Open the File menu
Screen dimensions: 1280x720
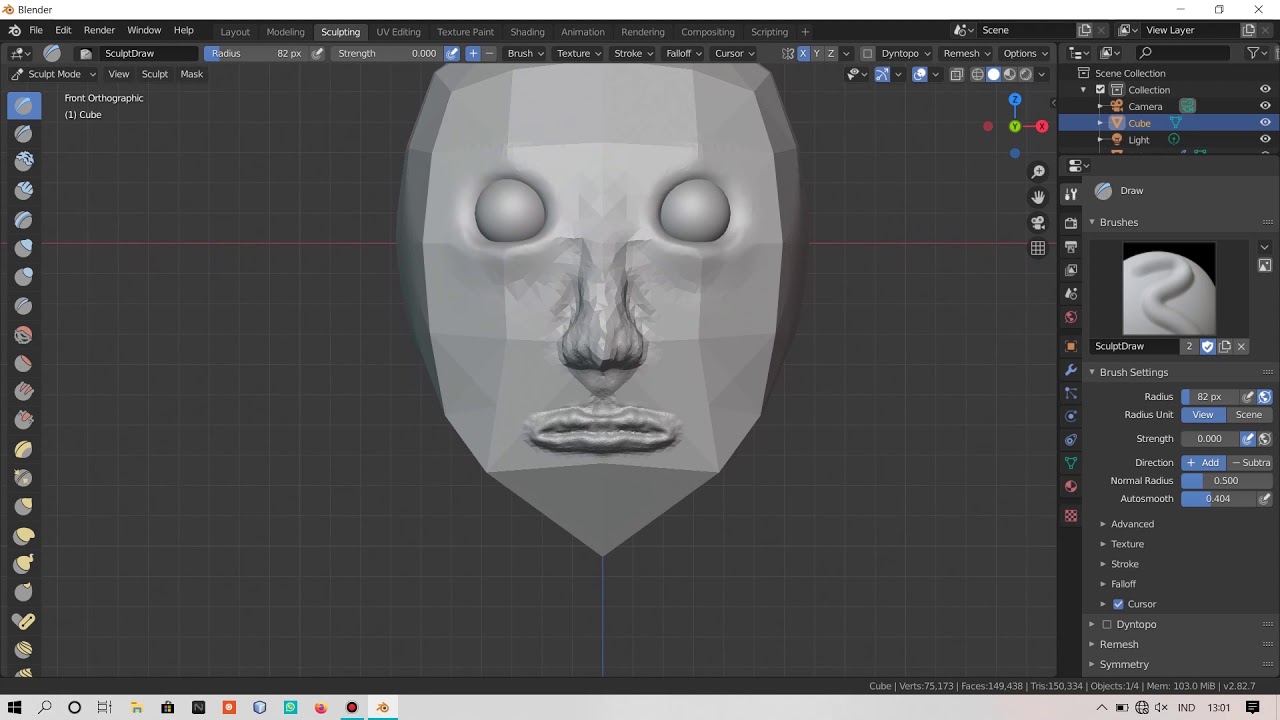pos(36,30)
